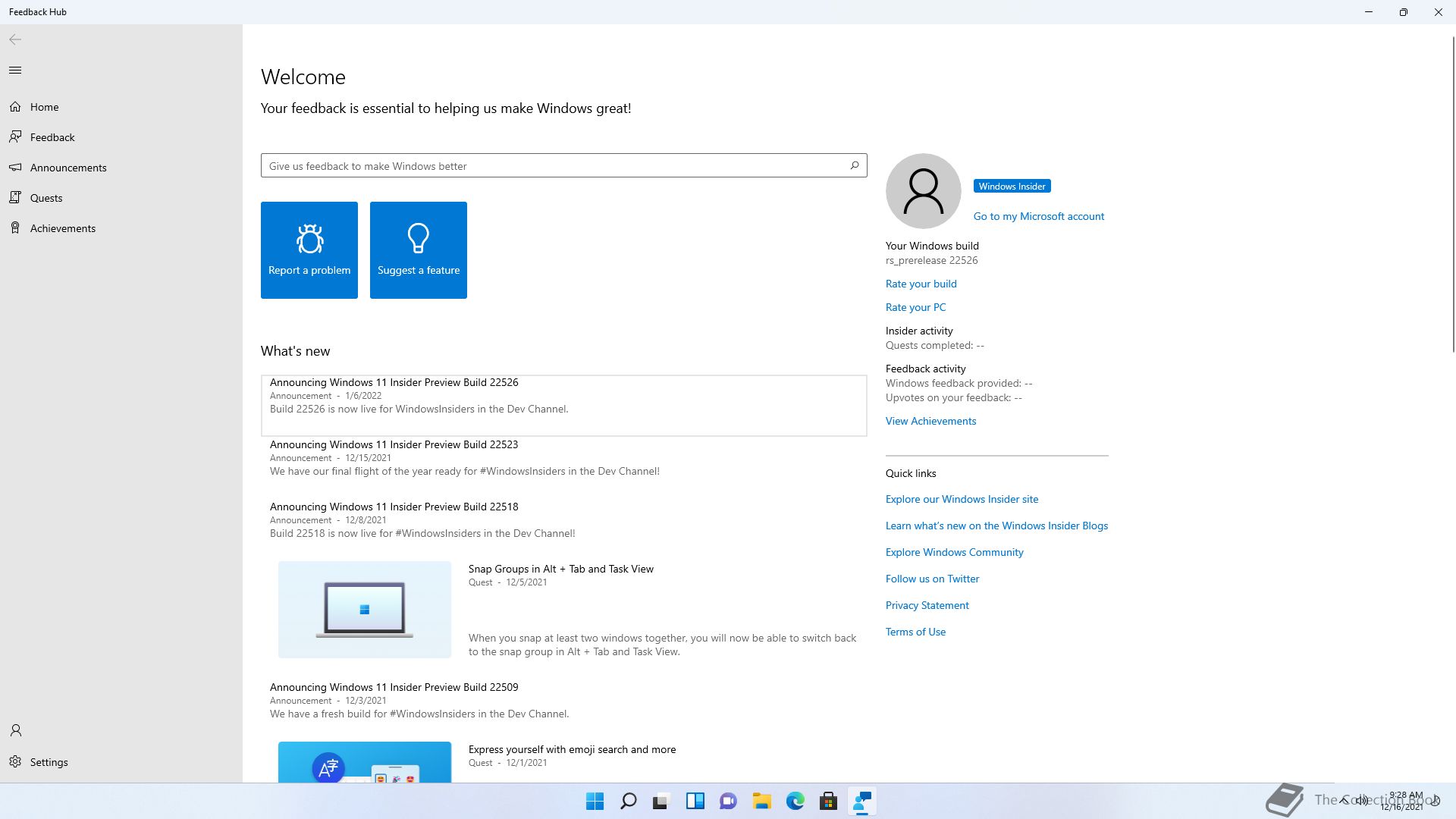The image size is (1456, 819).
Task: Open the Quests icon in sidebar
Action: click(15, 198)
